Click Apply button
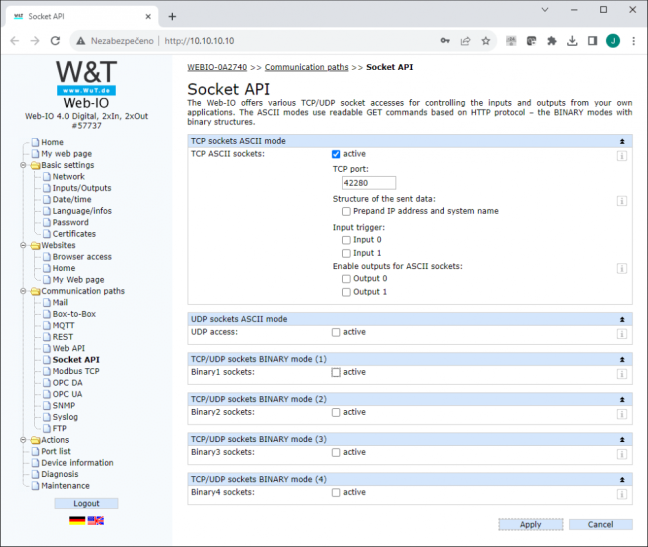 531,524
